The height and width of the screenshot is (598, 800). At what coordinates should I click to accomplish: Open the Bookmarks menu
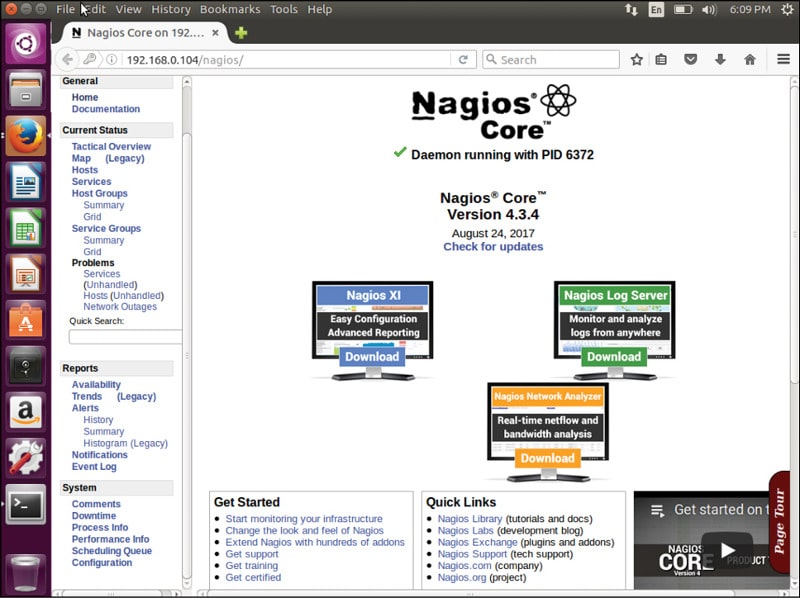[229, 9]
